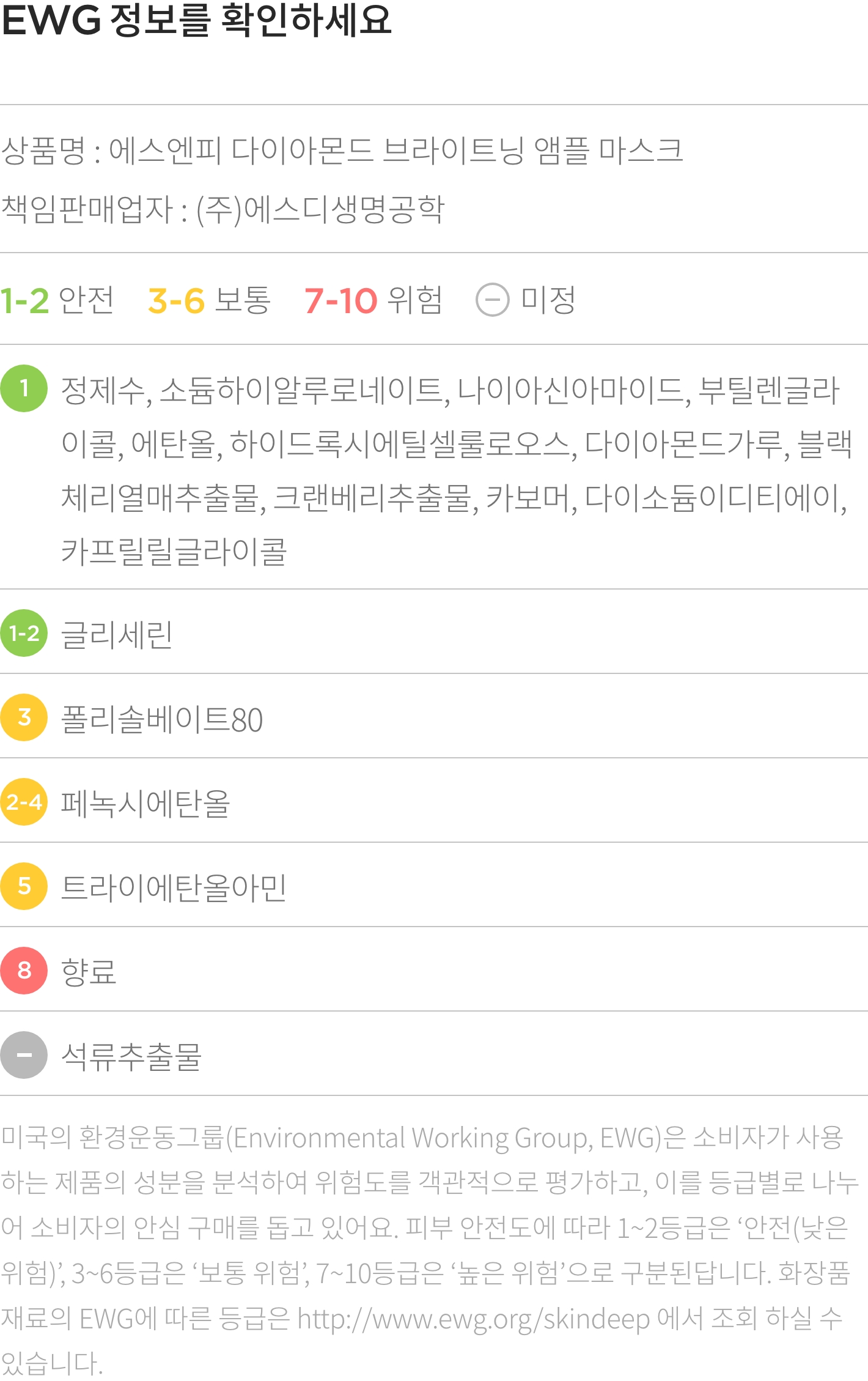Click the green 1-2 안전 legend label
This screenshot has width=868, height=1381.
point(57,300)
